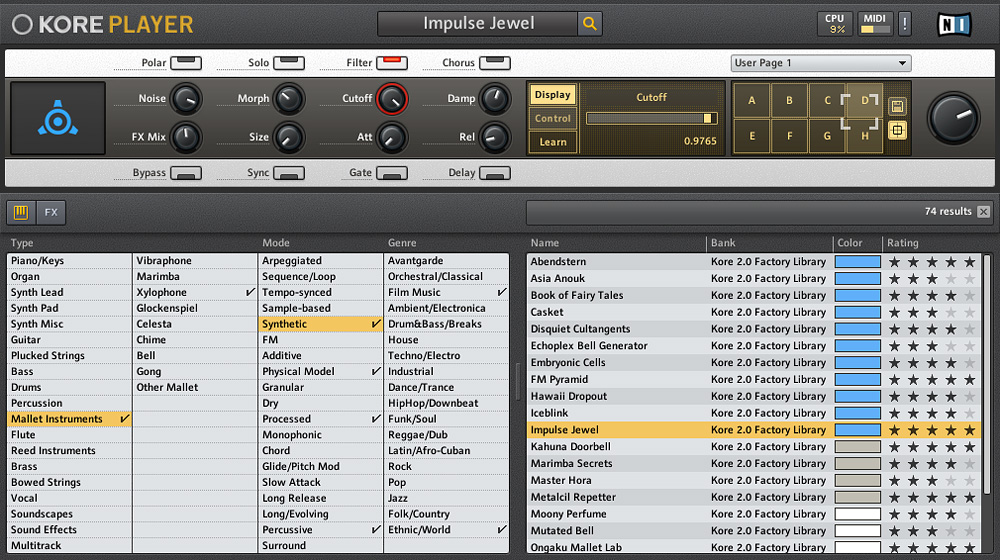Toggle the Bypass switch

[186, 173]
